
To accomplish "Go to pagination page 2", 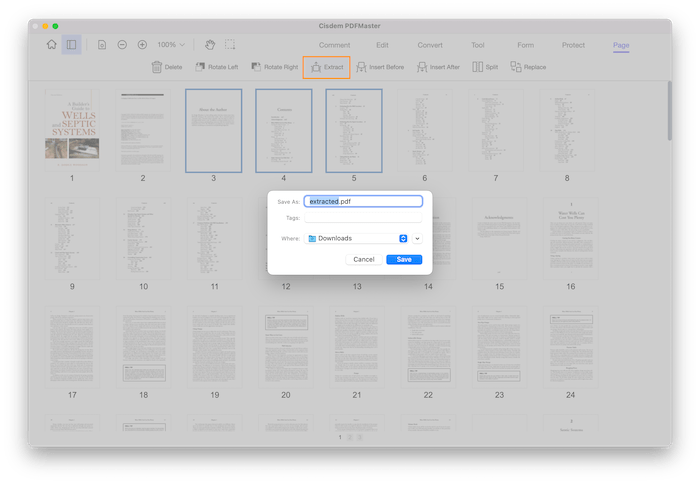I will [350, 437].
